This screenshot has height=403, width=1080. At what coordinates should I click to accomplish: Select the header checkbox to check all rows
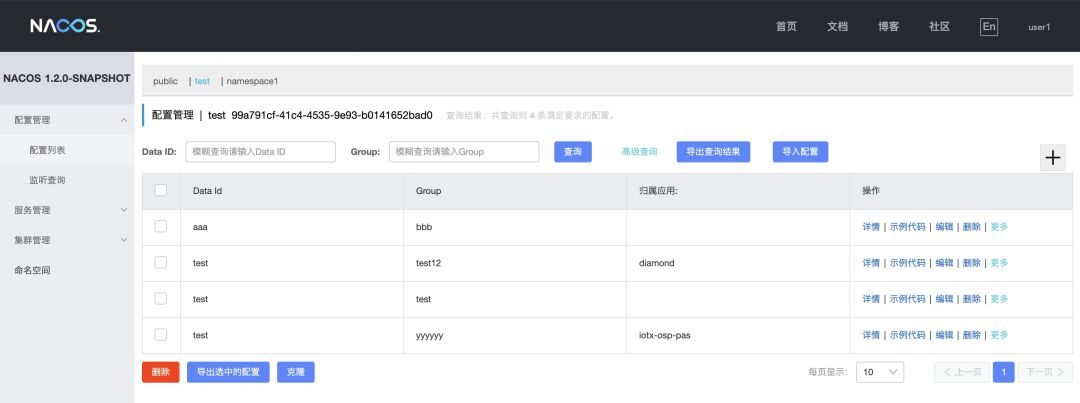click(x=161, y=190)
